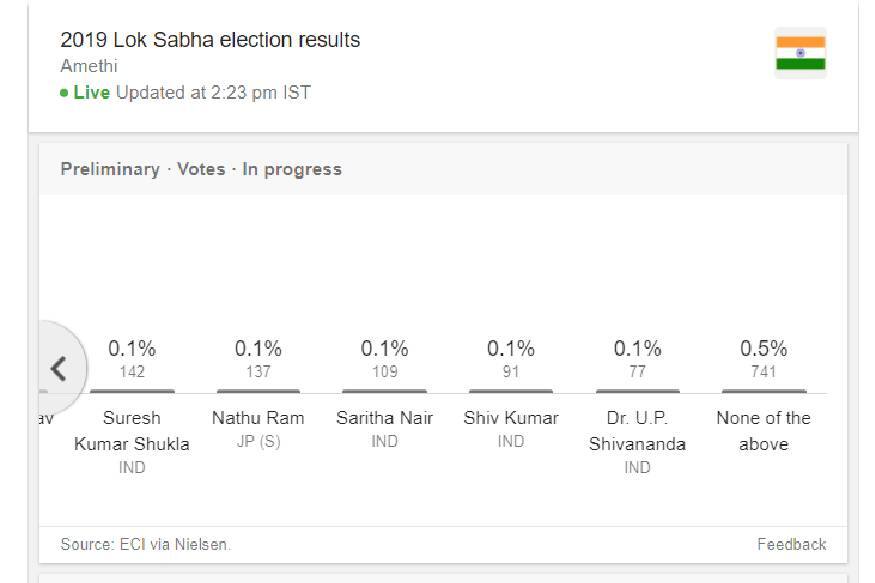Image resolution: width=875 pixels, height=583 pixels.
Task: Click the 2019 Lok Sabha election results heading
Action: [x=210, y=40]
